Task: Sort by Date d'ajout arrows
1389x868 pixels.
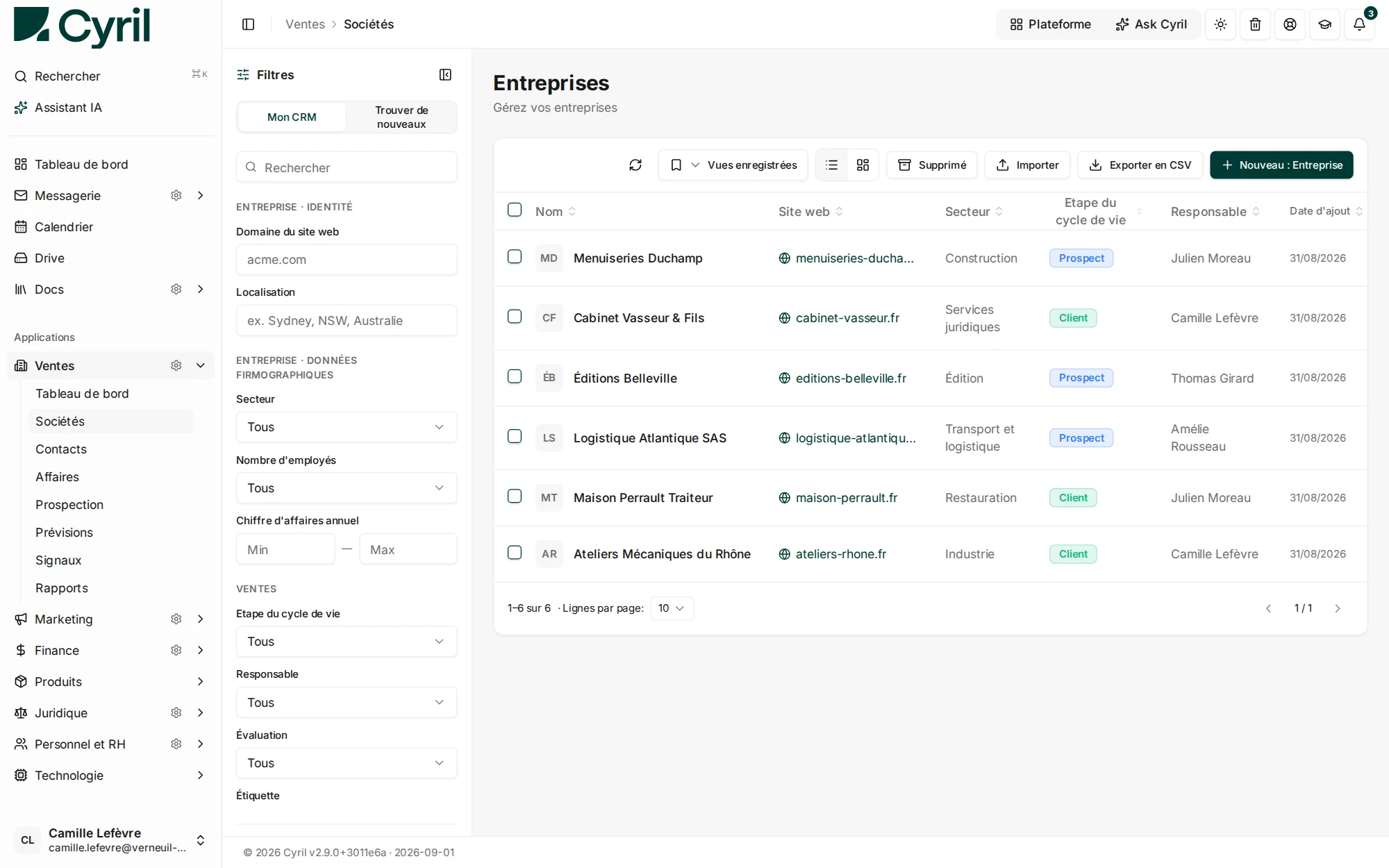Action: 1359,211
